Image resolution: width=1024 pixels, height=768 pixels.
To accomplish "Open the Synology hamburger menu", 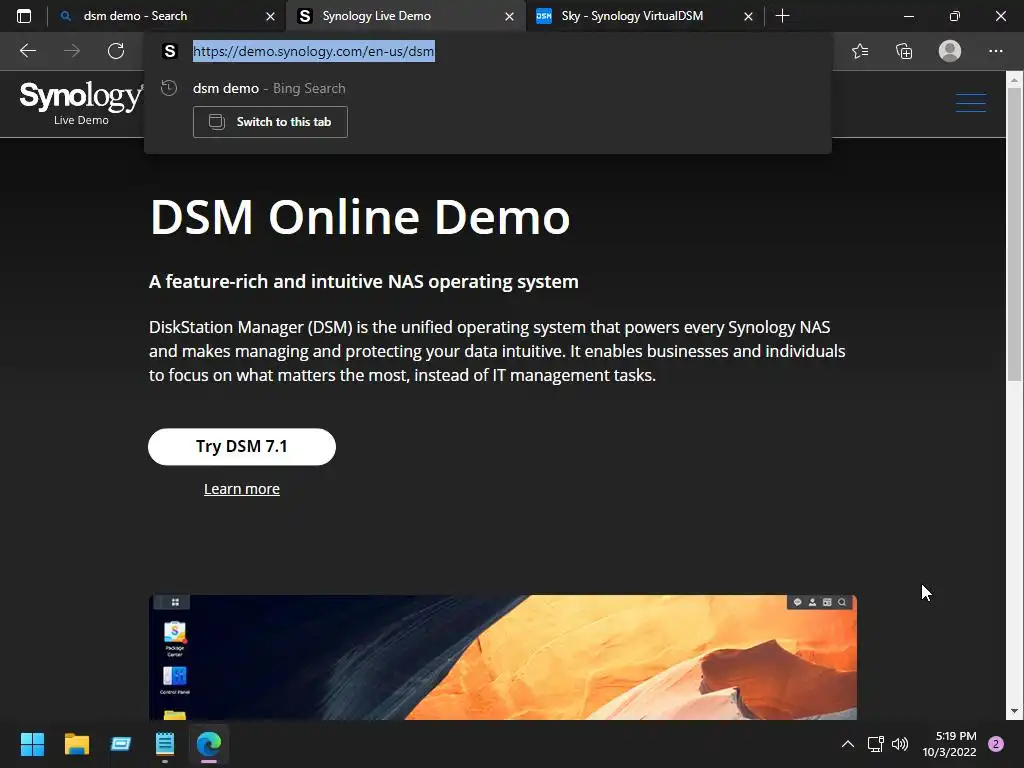I will tap(970, 103).
